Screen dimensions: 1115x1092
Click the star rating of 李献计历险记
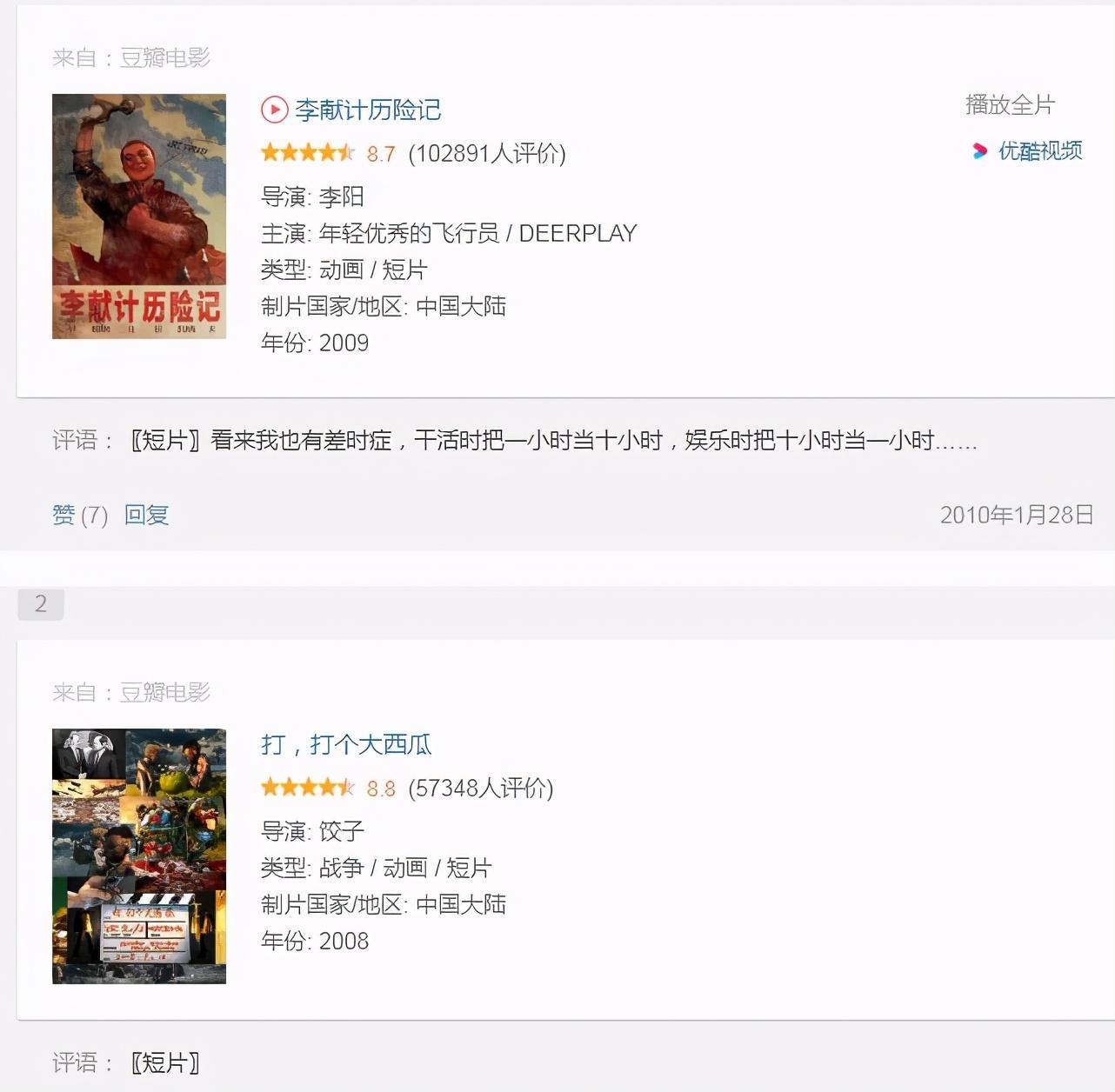pos(308,153)
